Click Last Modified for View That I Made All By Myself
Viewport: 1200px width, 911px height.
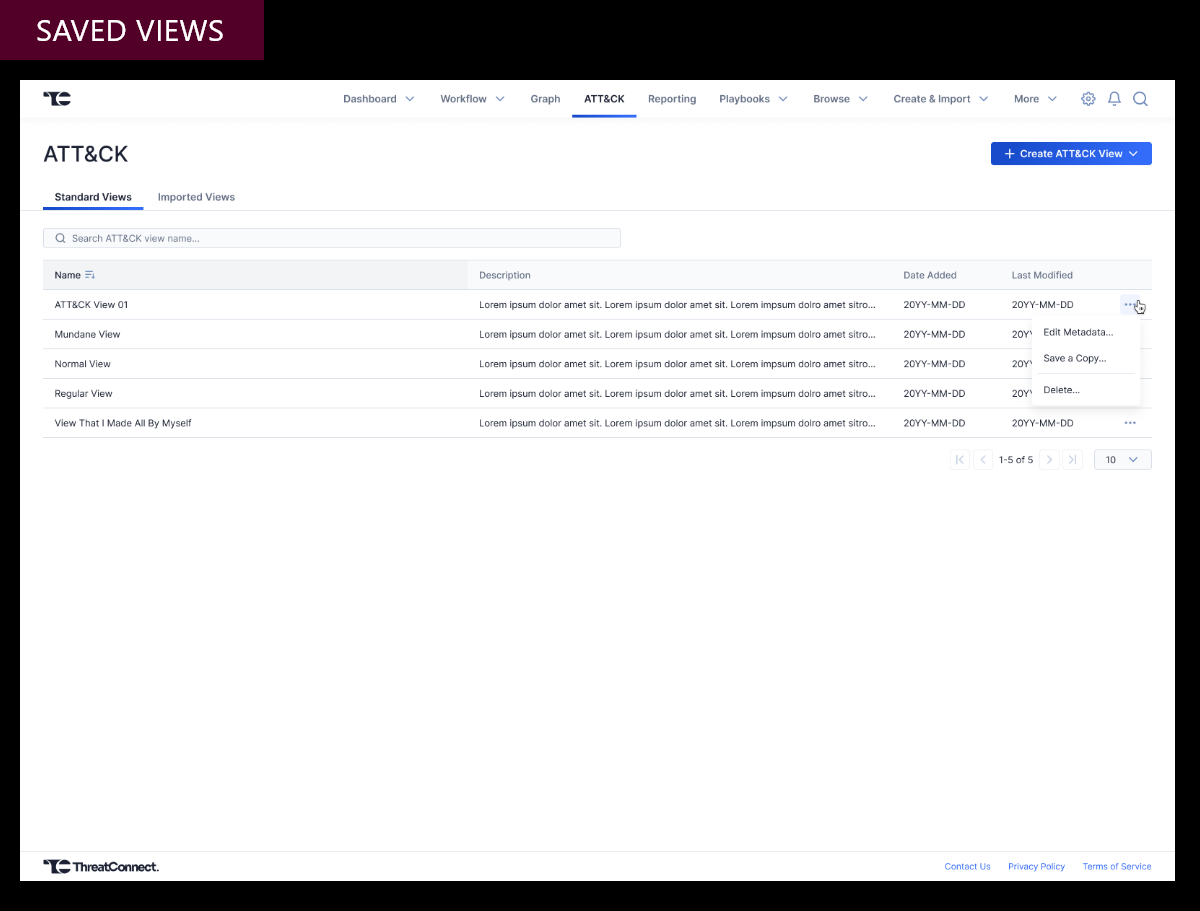coord(1042,423)
